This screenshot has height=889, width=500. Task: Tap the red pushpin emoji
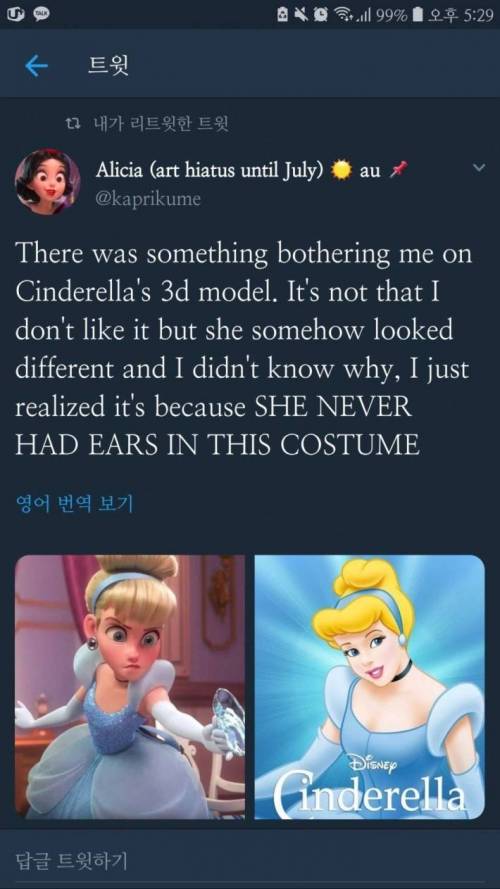tap(399, 169)
